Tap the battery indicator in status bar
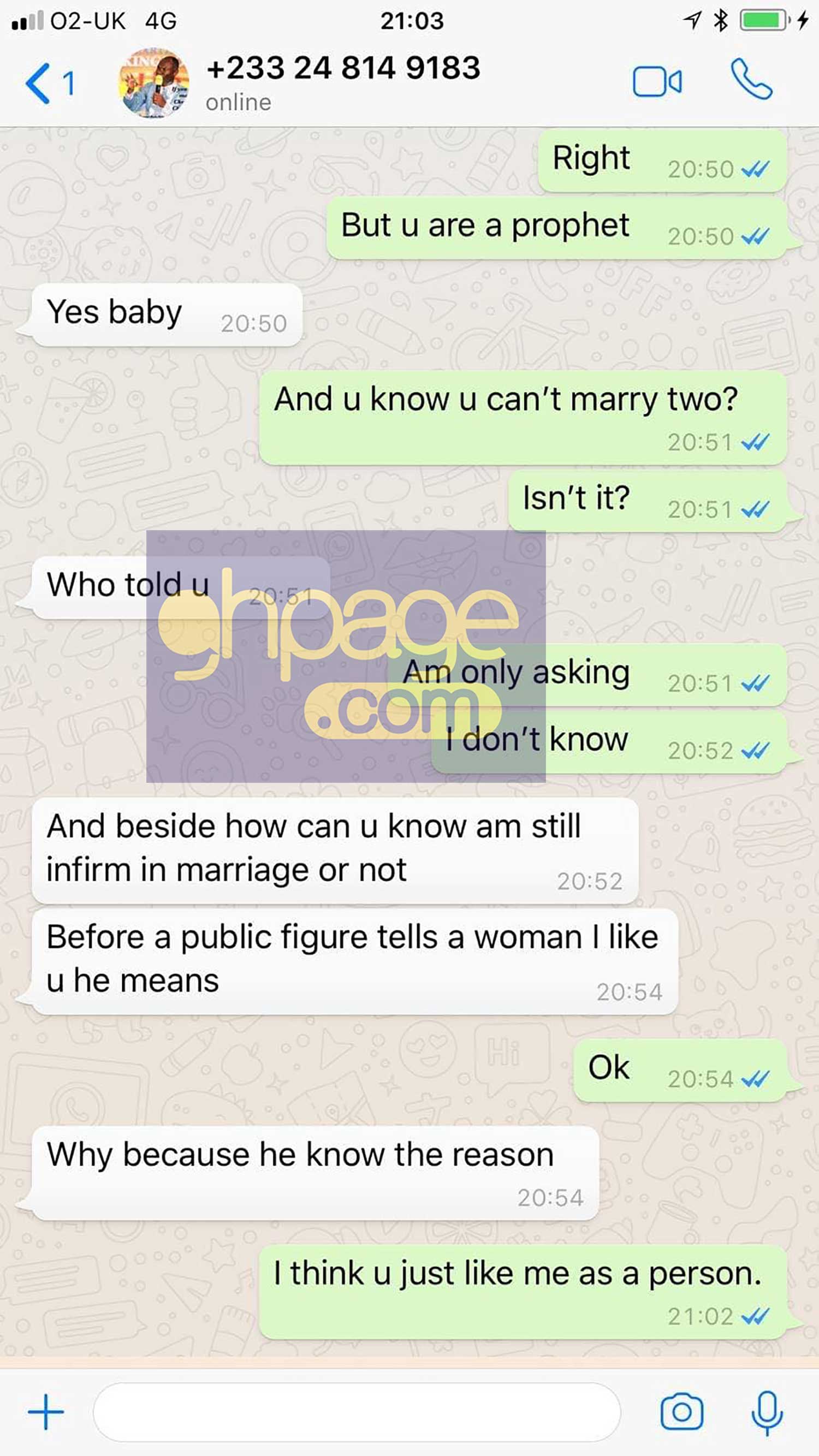 (765, 21)
